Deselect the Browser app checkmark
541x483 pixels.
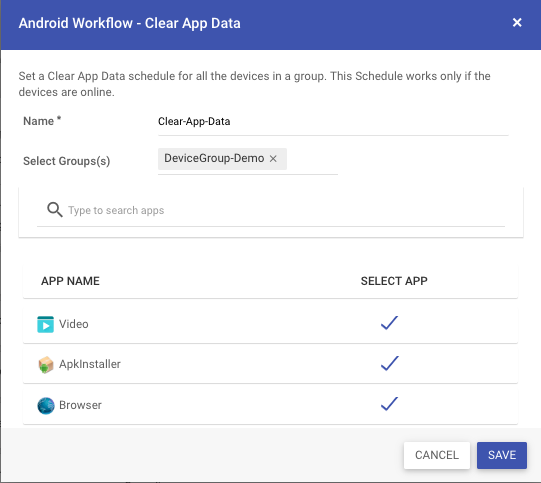click(390, 404)
